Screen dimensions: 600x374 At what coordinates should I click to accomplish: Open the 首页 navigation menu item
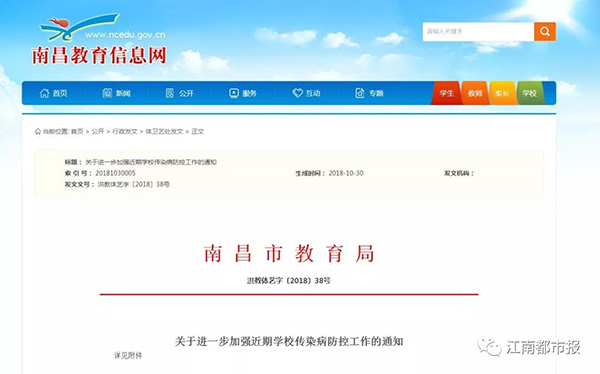[x=60, y=93]
